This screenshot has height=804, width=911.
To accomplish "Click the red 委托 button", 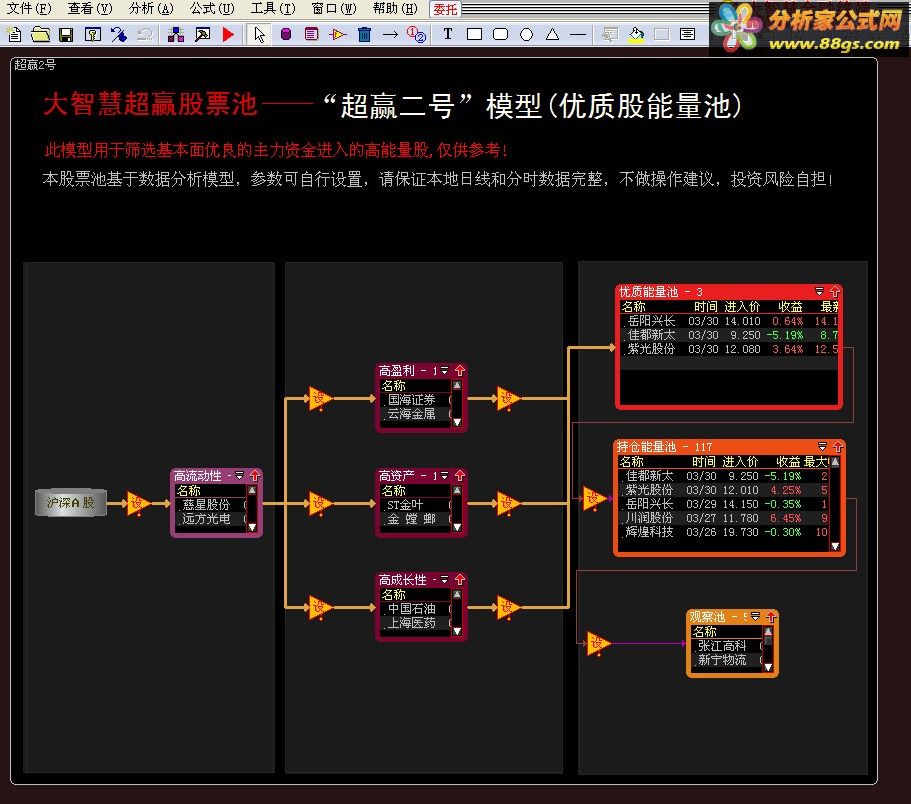I will click(x=446, y=9).
